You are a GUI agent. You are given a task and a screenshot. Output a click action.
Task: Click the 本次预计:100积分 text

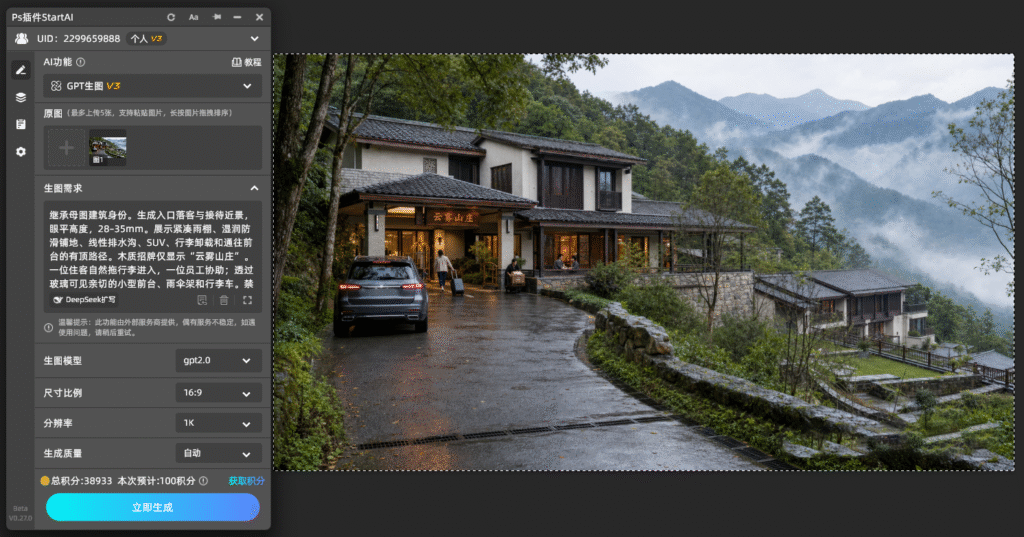(157, 481)
